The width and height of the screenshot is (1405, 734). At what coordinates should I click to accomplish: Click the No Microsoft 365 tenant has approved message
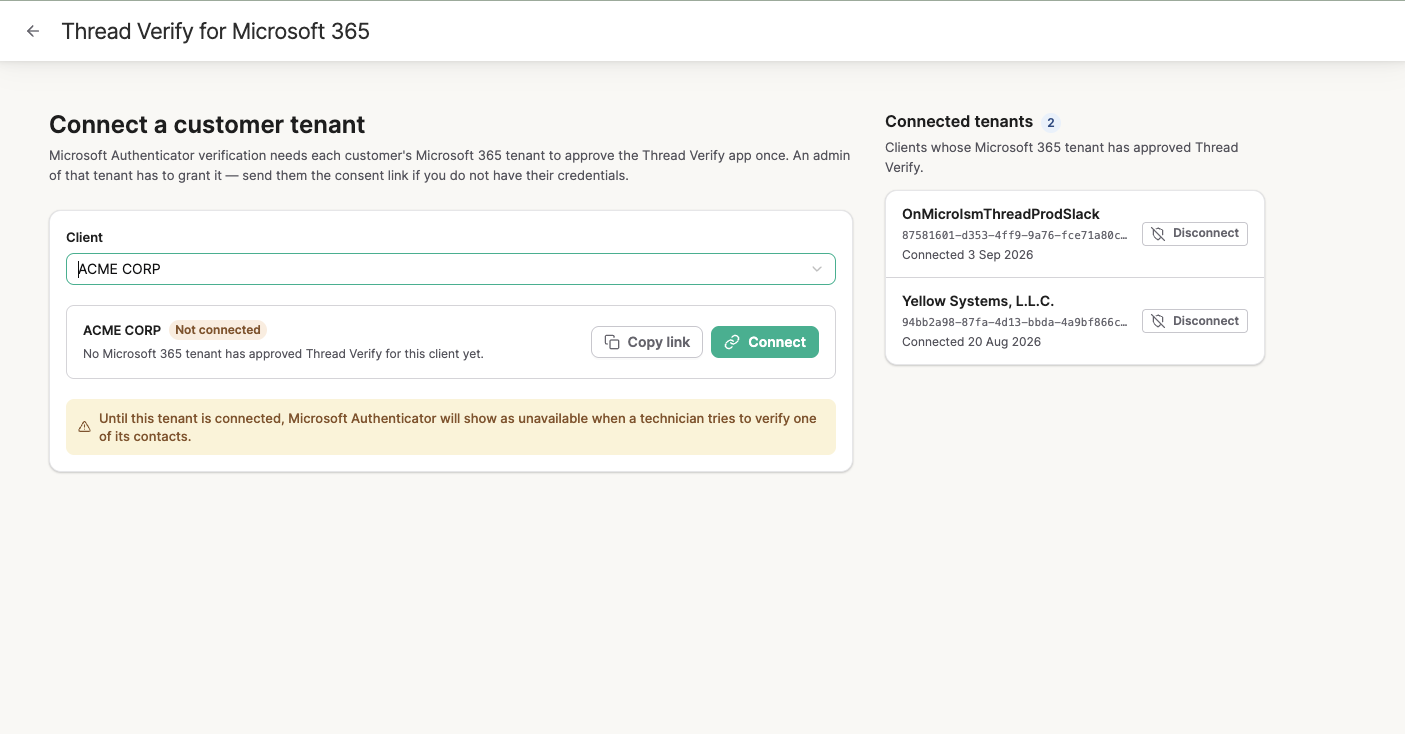(x=283, y=354)
